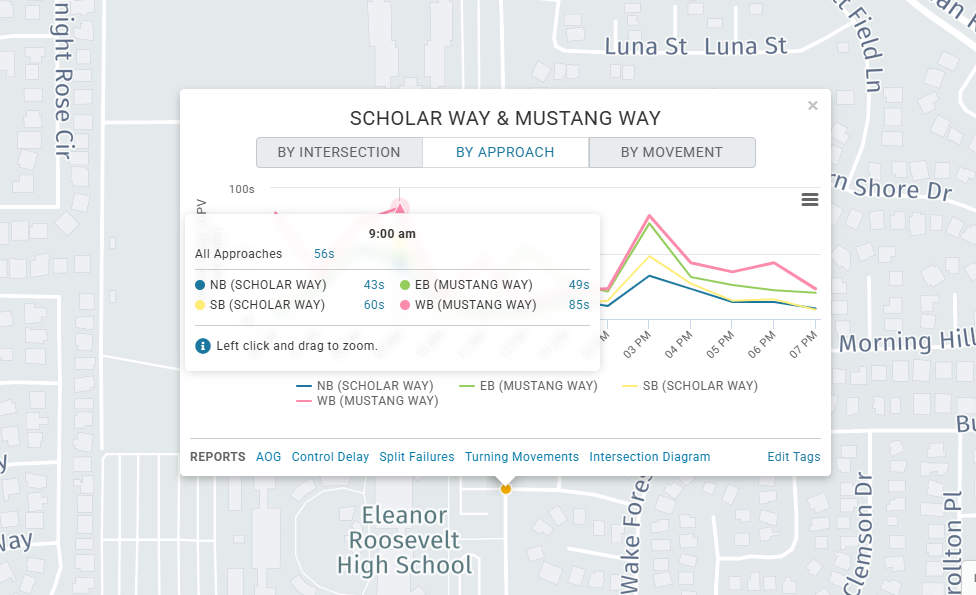976x595 pixels.
Task: Open the Turning Movements report
Action: 522,457
